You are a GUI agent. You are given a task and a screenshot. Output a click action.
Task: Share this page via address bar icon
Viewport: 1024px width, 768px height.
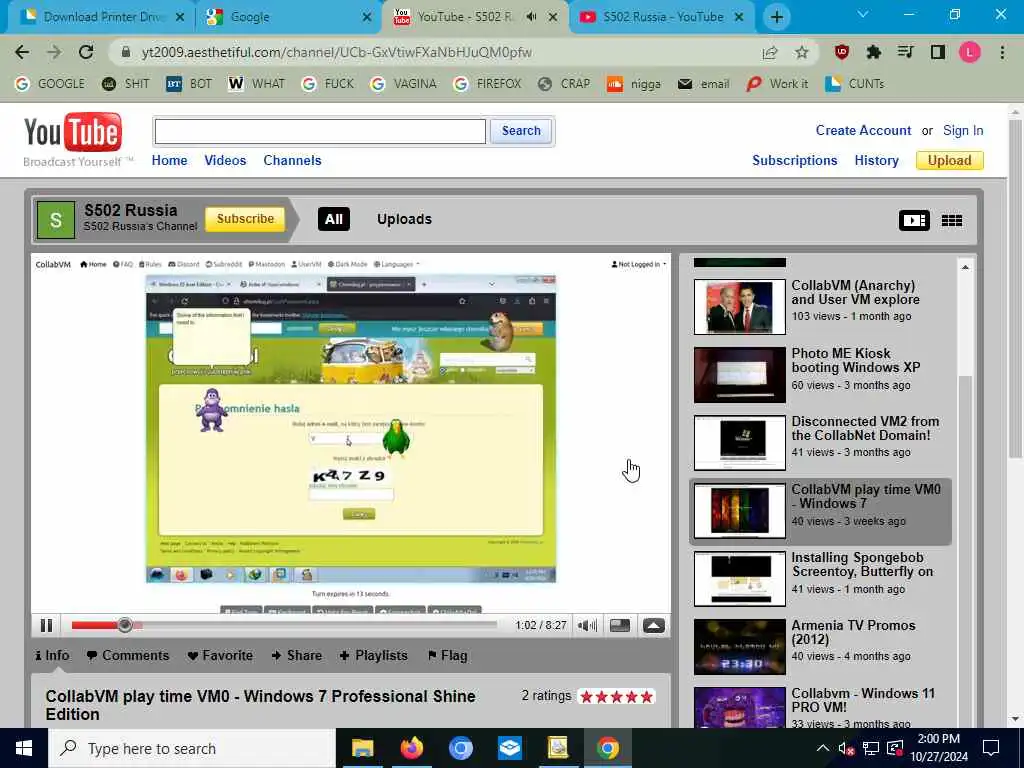click(770, 53)
